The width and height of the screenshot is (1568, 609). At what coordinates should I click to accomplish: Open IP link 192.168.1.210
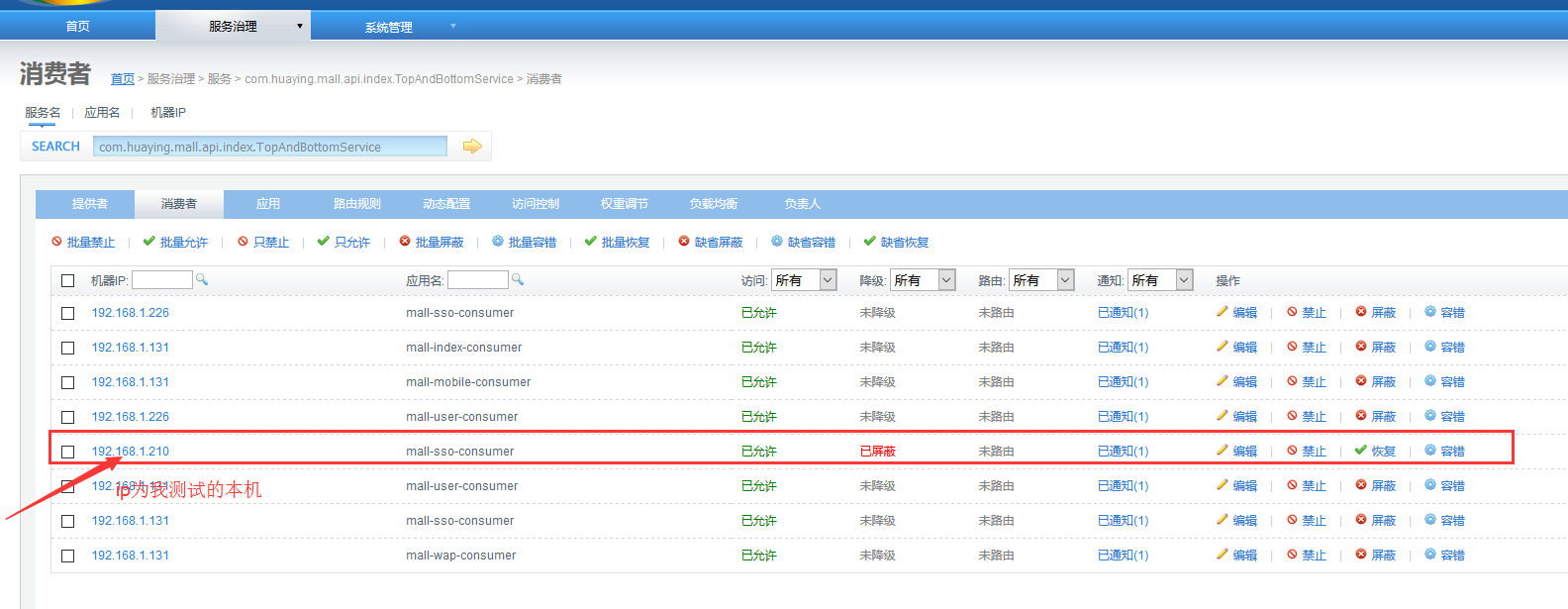tap(131, 451)
